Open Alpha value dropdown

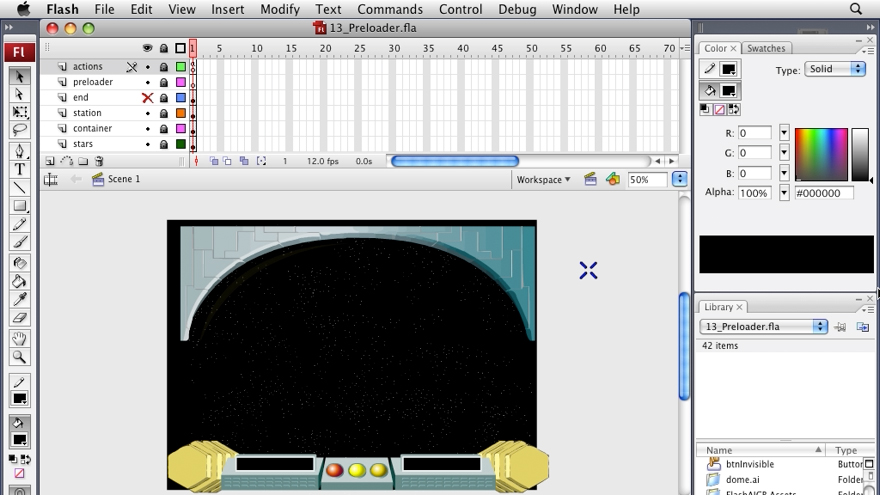click(x=784, y=193)
